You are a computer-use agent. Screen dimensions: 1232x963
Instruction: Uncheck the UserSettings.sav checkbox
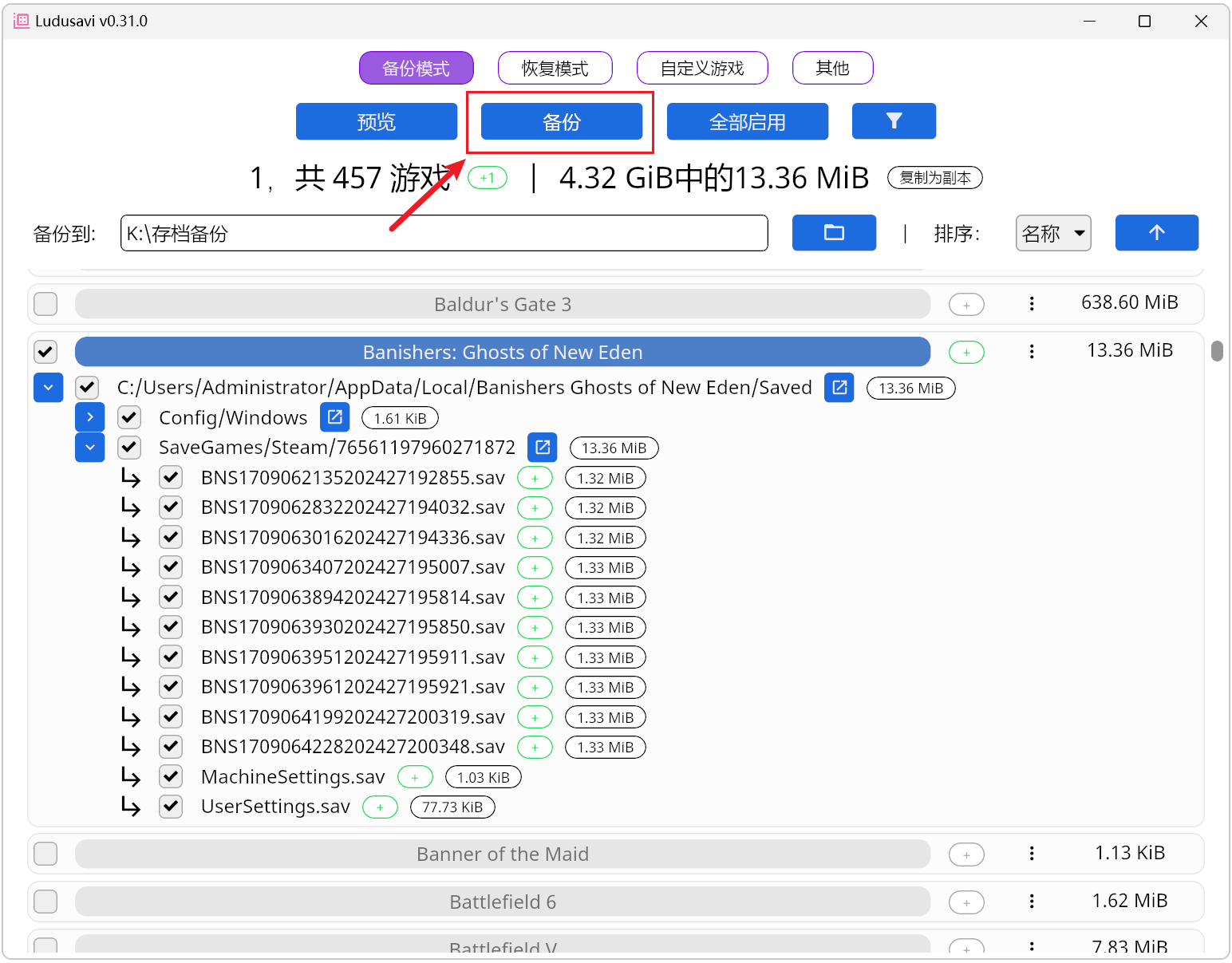[171, 807]
